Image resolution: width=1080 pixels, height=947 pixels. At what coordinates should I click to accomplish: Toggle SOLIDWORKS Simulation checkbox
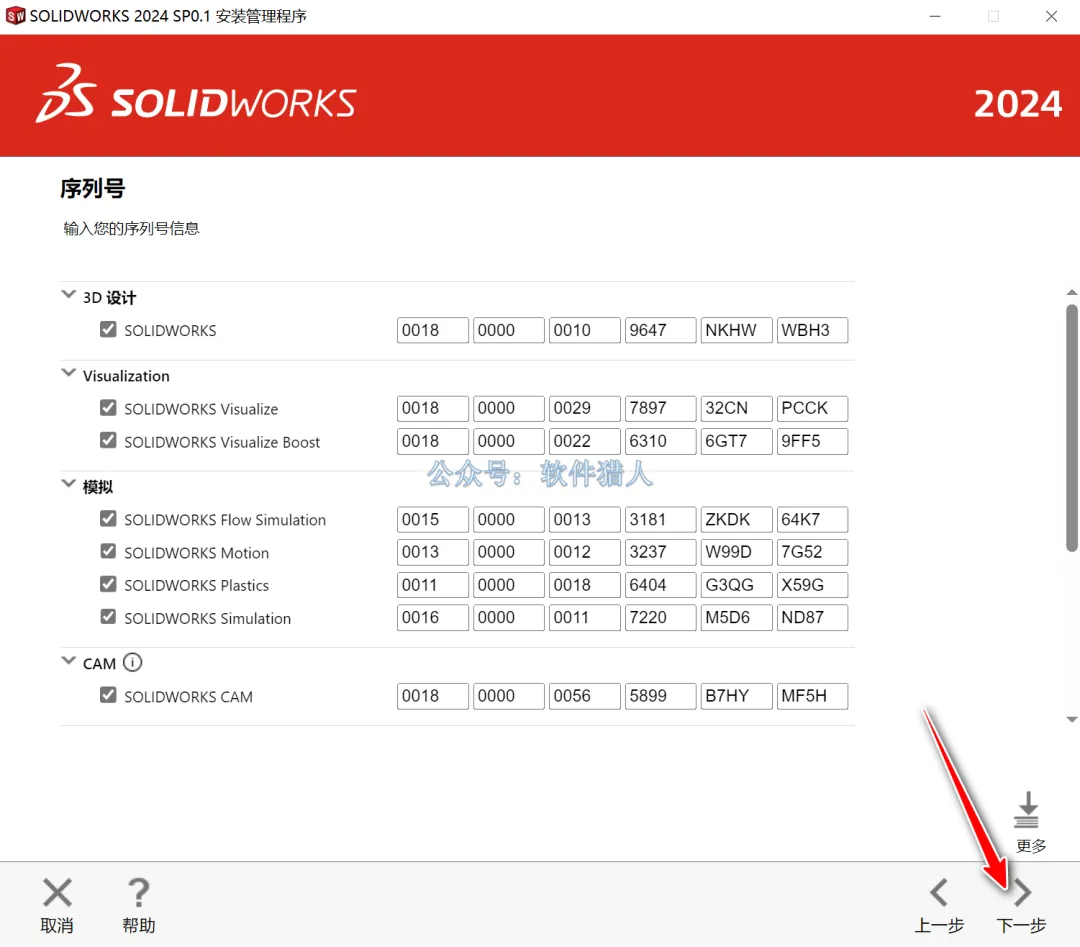tap(108, 616)
